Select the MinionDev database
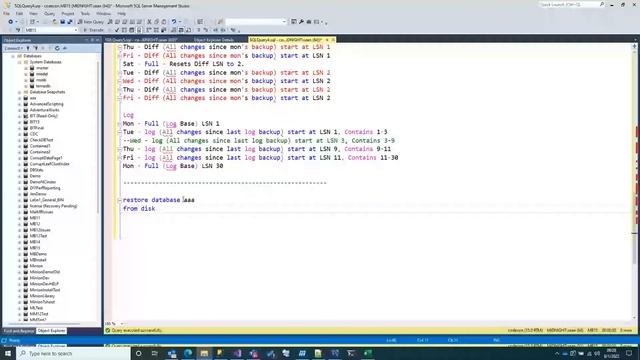640x360 pixels. (40, 278)
